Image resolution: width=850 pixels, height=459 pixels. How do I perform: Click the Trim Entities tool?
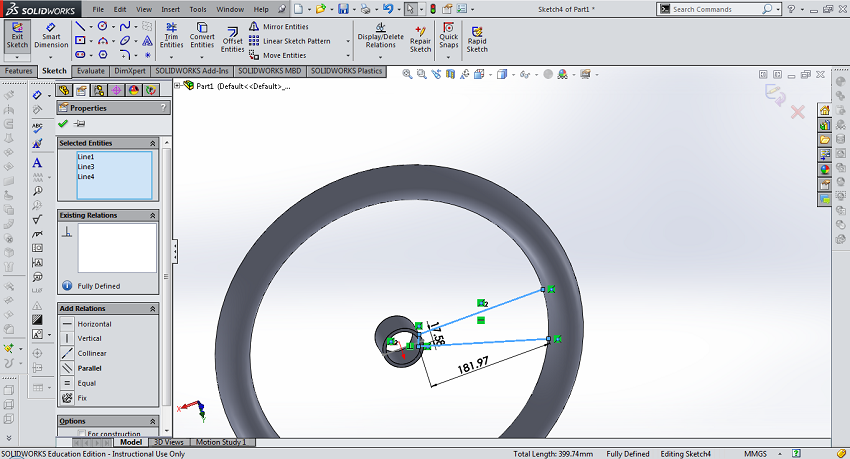point(171,35)
